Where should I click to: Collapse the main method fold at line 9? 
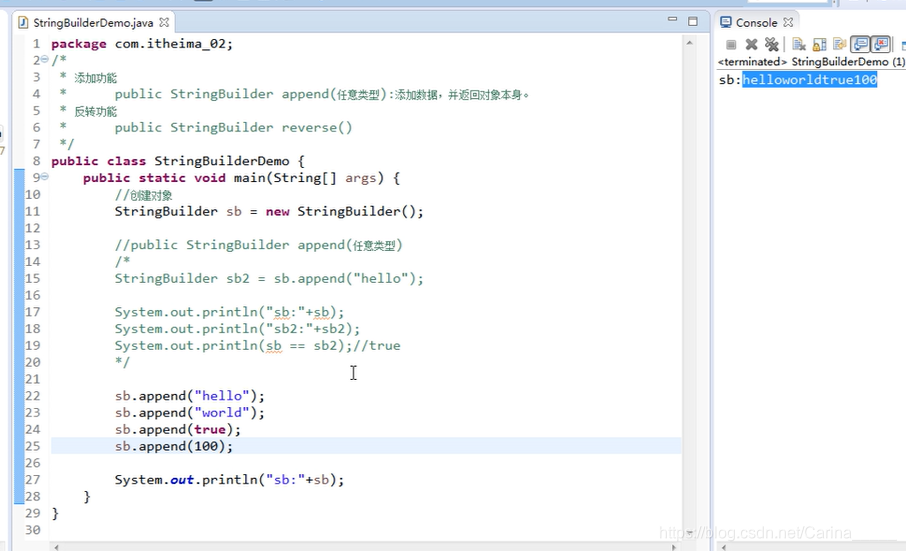pyautogui.click(x=44, y=177)
